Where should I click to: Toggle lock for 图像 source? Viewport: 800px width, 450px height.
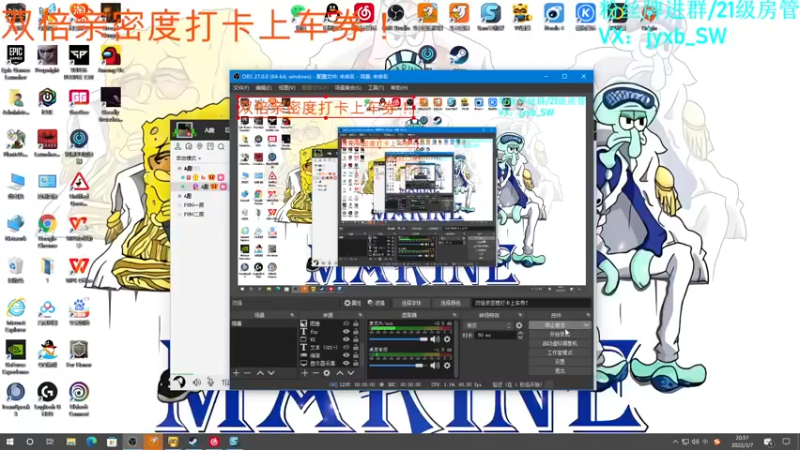[356, 324]
